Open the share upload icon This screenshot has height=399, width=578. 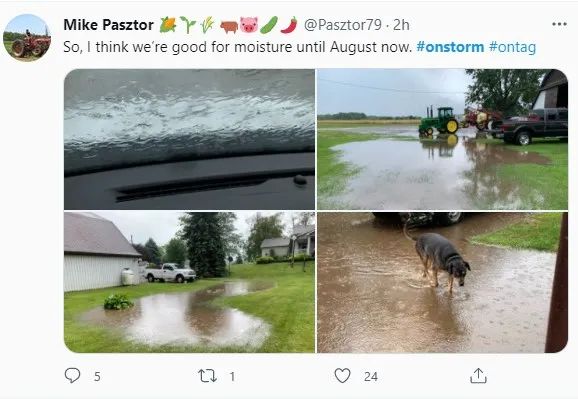478,376
